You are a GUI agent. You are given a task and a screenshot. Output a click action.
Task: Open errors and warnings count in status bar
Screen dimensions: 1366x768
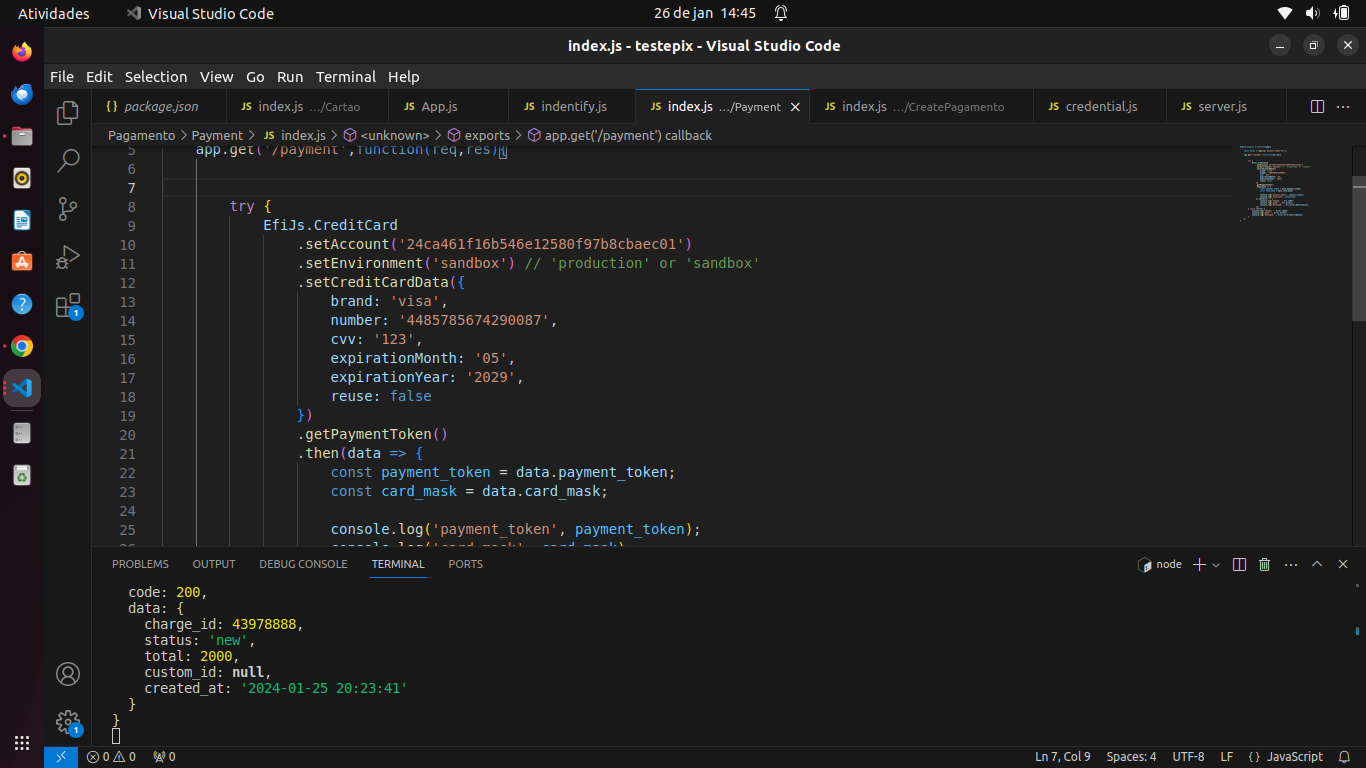pyautogui.click(x=111, y=757)
